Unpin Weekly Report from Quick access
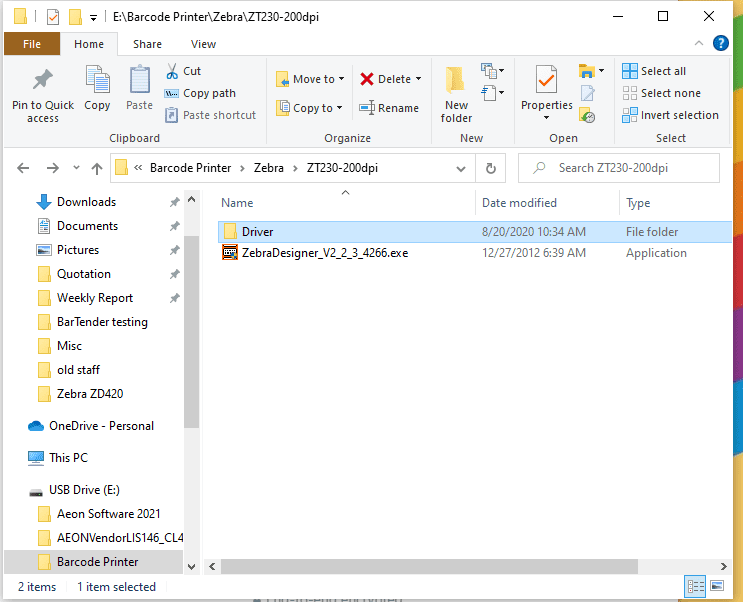The image size is (743, 602). (174, 298)
